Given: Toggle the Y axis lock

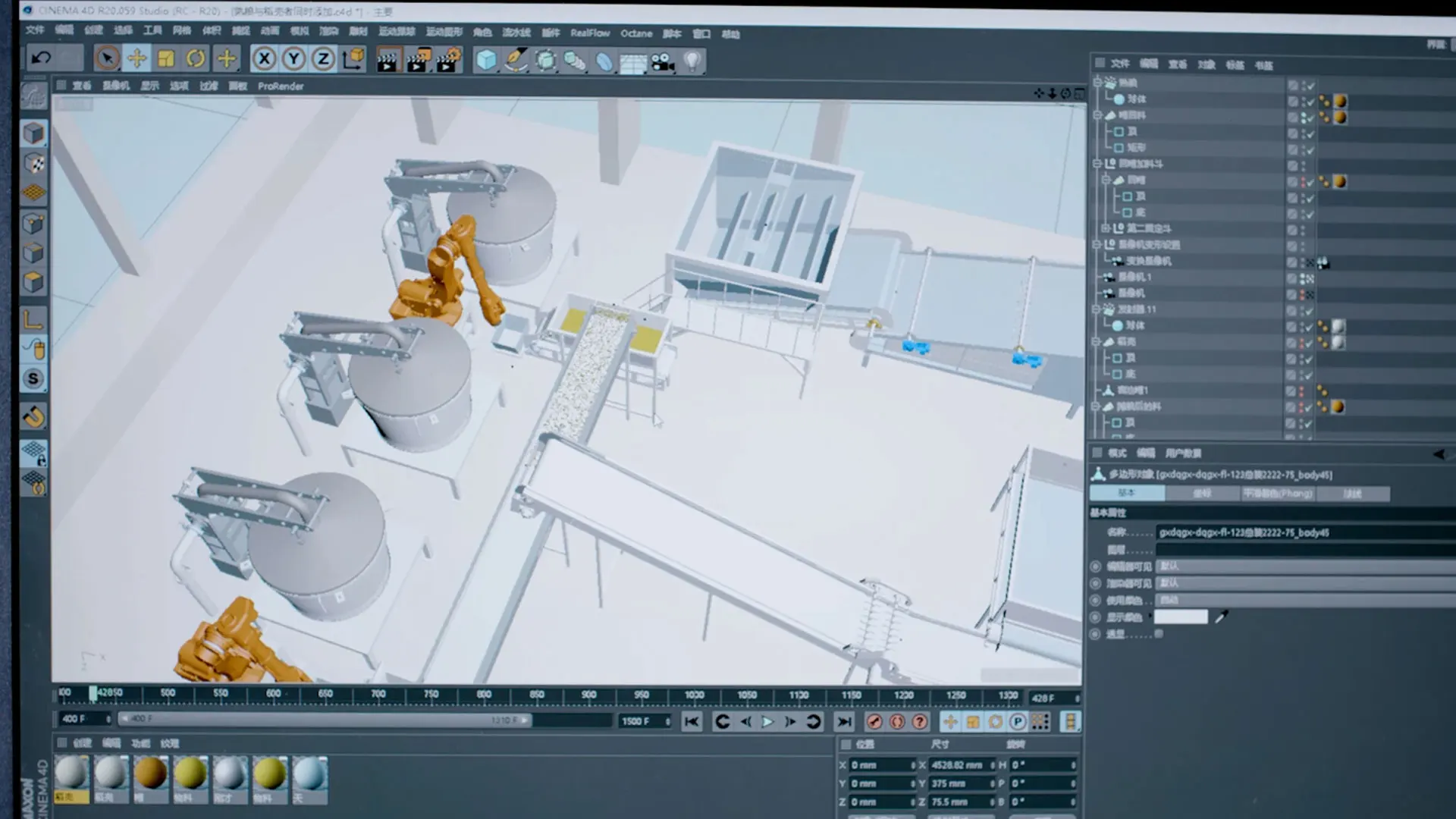Looking at the screenshot, I should pyautogui.click(x=293, y=58).
